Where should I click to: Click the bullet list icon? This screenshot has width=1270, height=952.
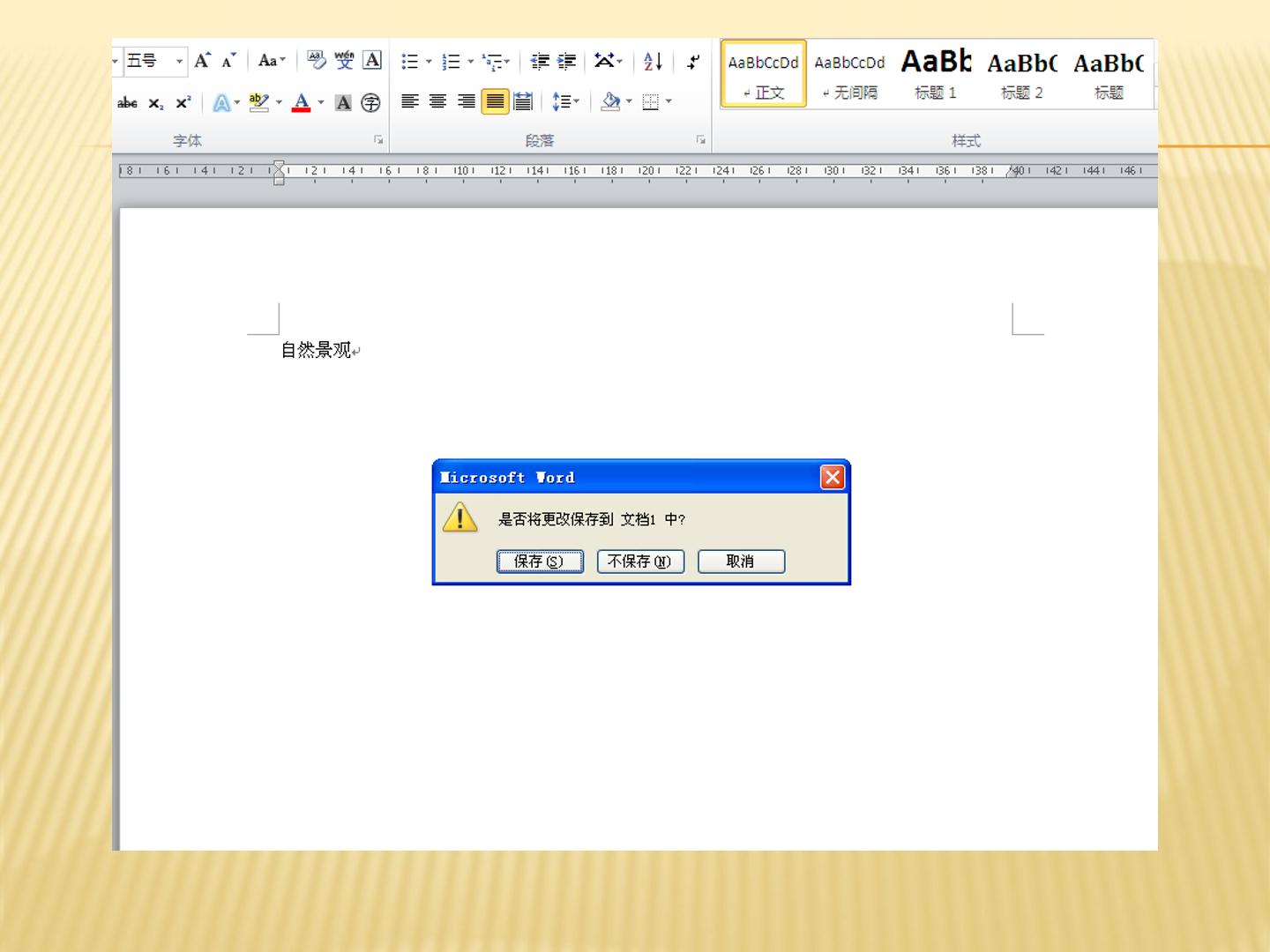(x=410, y=61)
